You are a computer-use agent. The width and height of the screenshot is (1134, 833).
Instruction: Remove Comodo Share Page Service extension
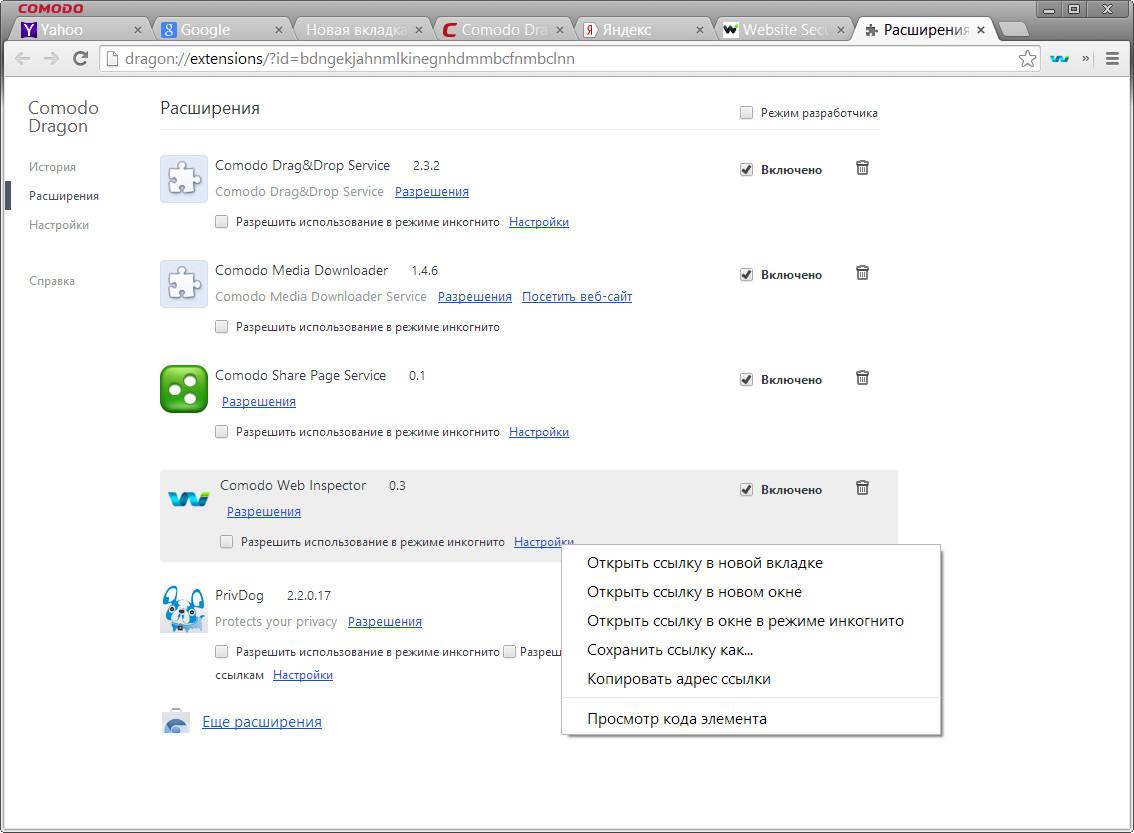[862, 377]
